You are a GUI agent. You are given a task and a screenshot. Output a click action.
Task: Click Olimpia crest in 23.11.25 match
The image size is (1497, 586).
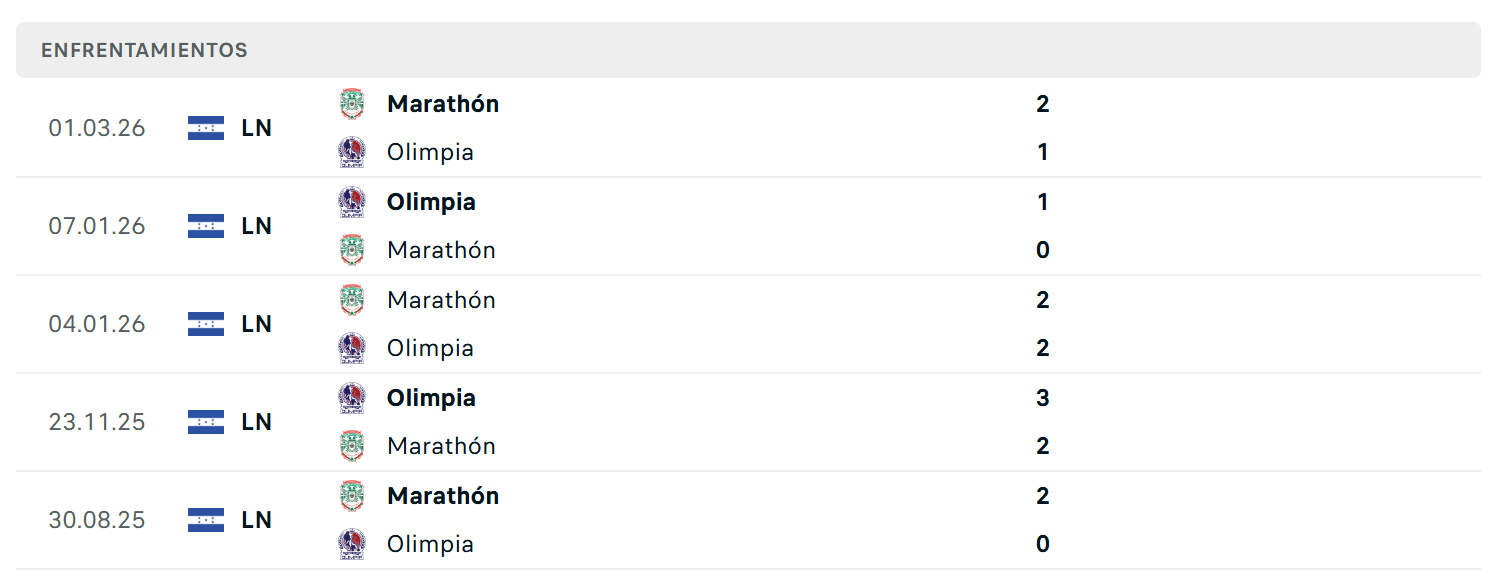[x=352, y=398]
